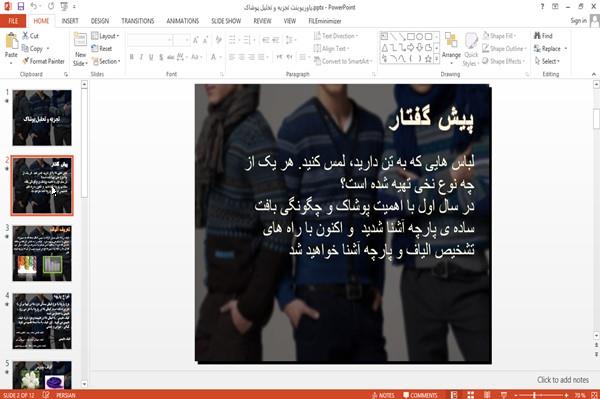Click to add notes area

(562, 380)
